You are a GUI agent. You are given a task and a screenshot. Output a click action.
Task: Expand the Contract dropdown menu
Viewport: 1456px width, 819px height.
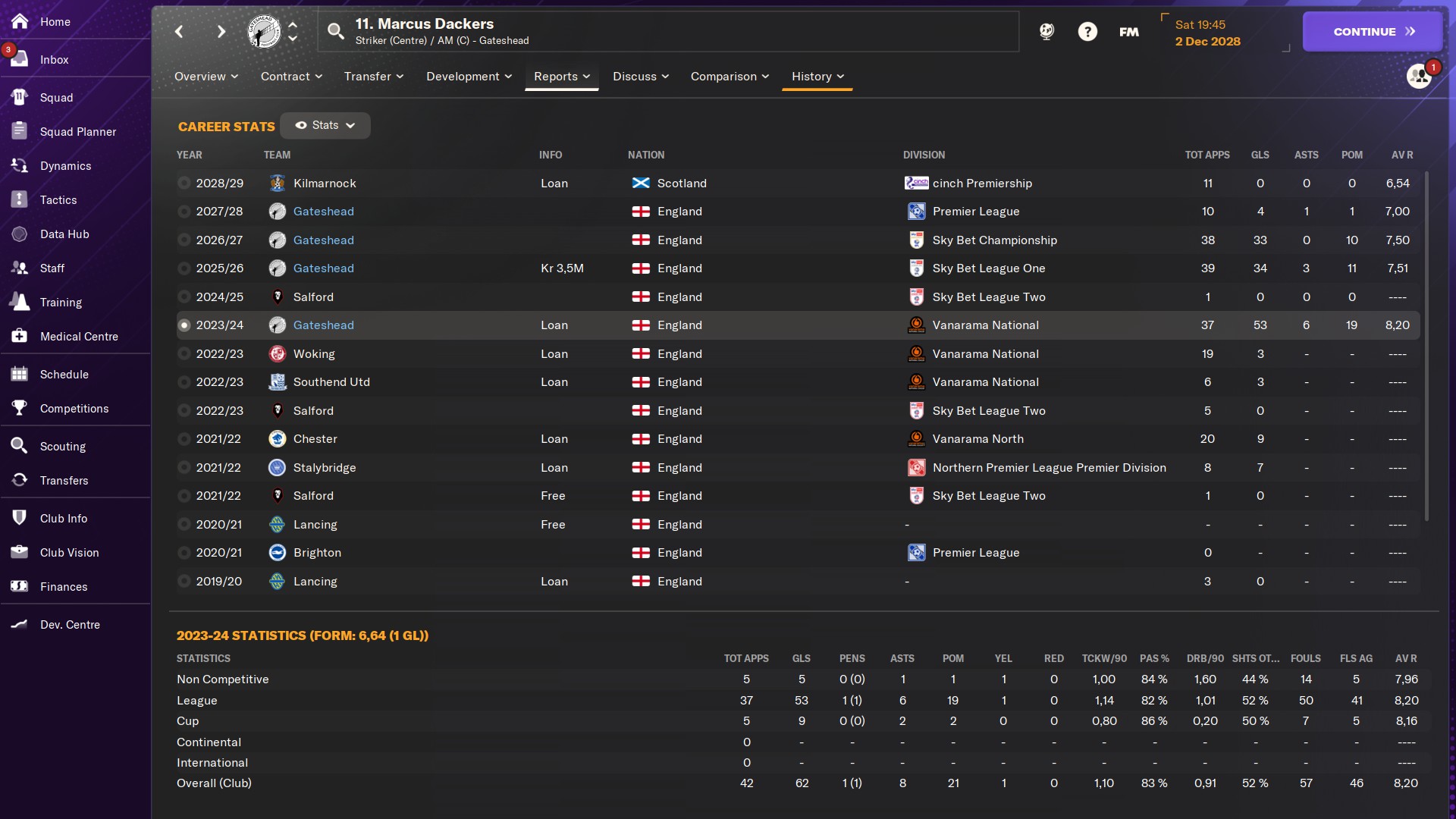click(x=291, y=76)
